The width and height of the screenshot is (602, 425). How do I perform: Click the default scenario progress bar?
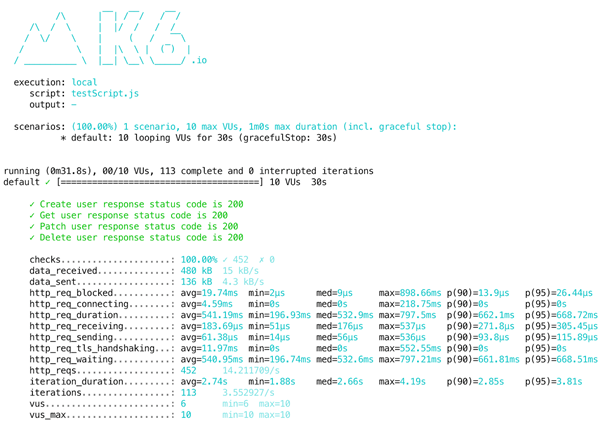[x=160, y=182]
